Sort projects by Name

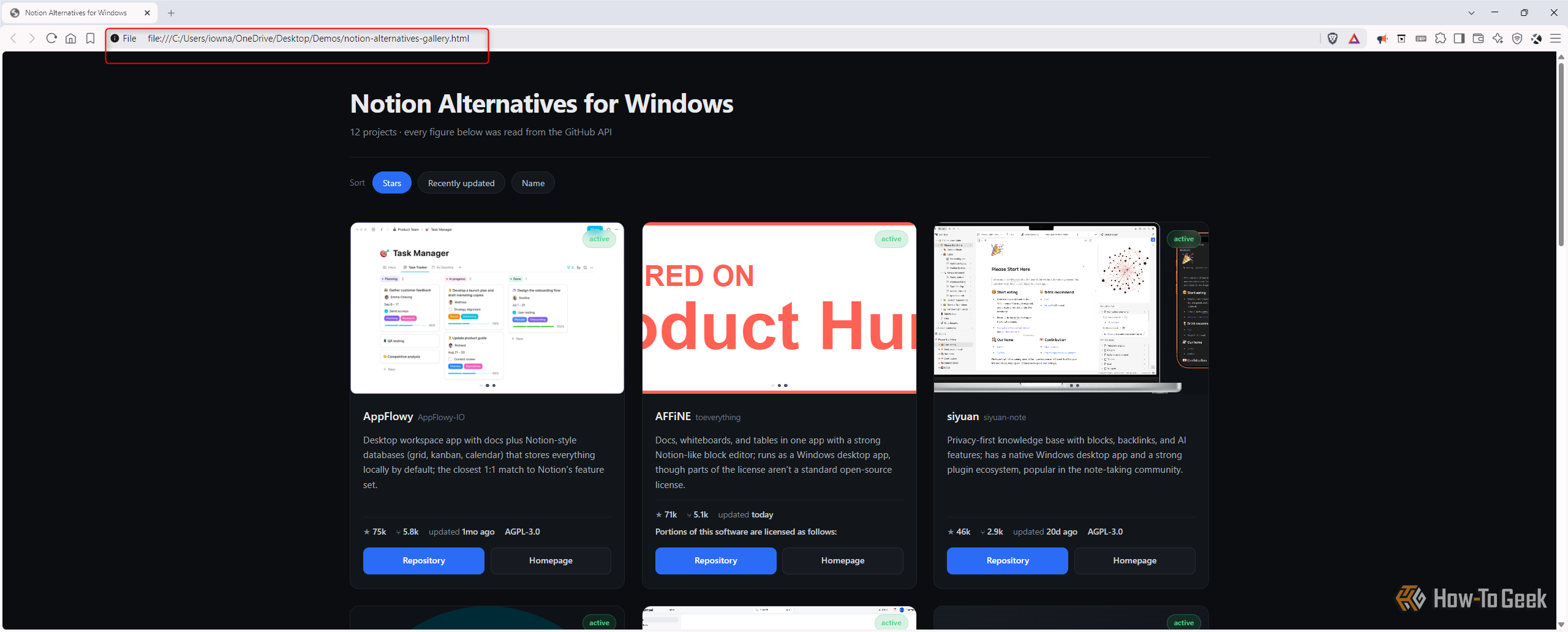533,183
